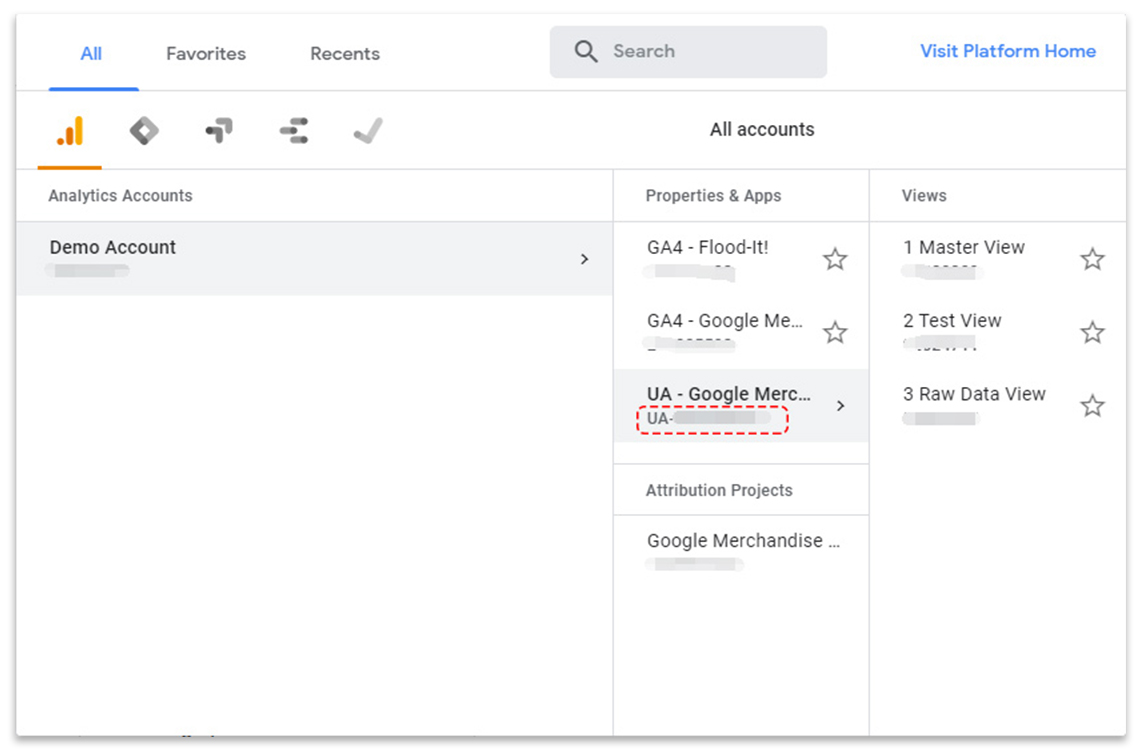
Task: Star the 1 Master View
Action: tap(1092, 260)
